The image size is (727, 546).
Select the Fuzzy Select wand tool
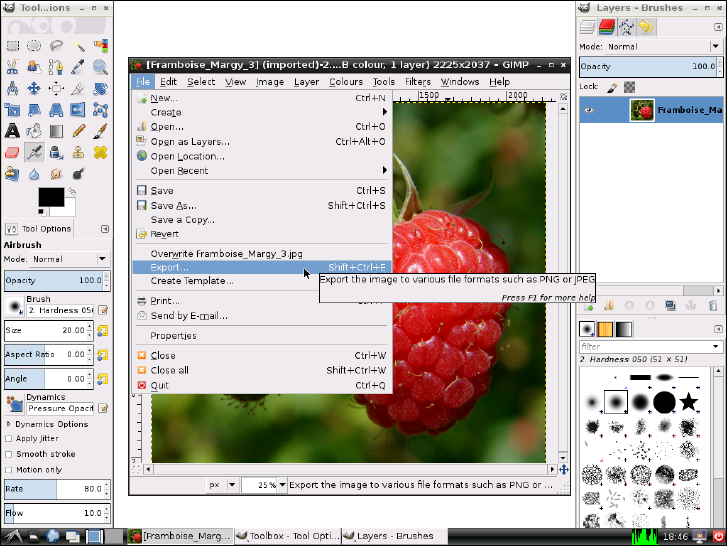78,45
